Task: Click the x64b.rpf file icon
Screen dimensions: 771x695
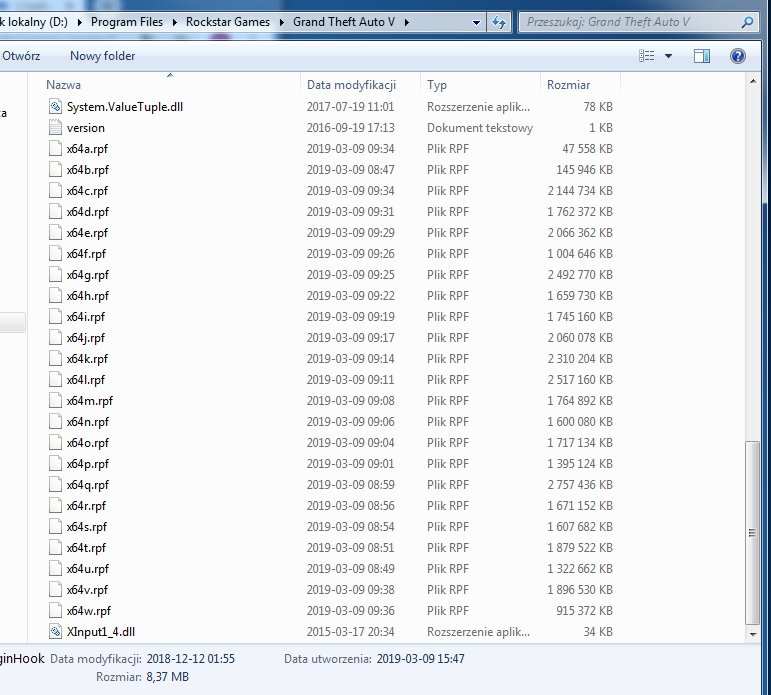Action: pyautogui.click(x=56, y=170)
